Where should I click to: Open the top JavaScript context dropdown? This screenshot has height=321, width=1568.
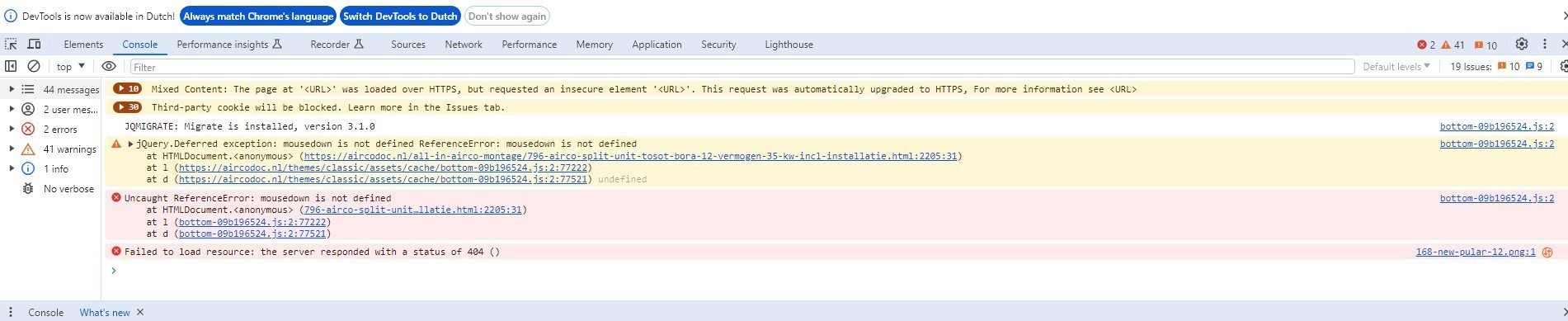70,66
